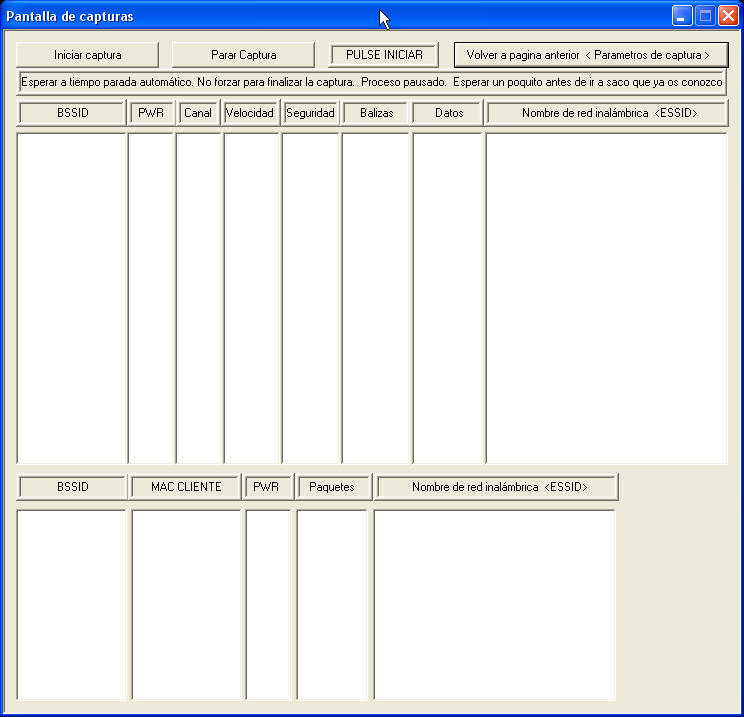
Task: Select the upper BSSID column header
Action: coord(72,113)
